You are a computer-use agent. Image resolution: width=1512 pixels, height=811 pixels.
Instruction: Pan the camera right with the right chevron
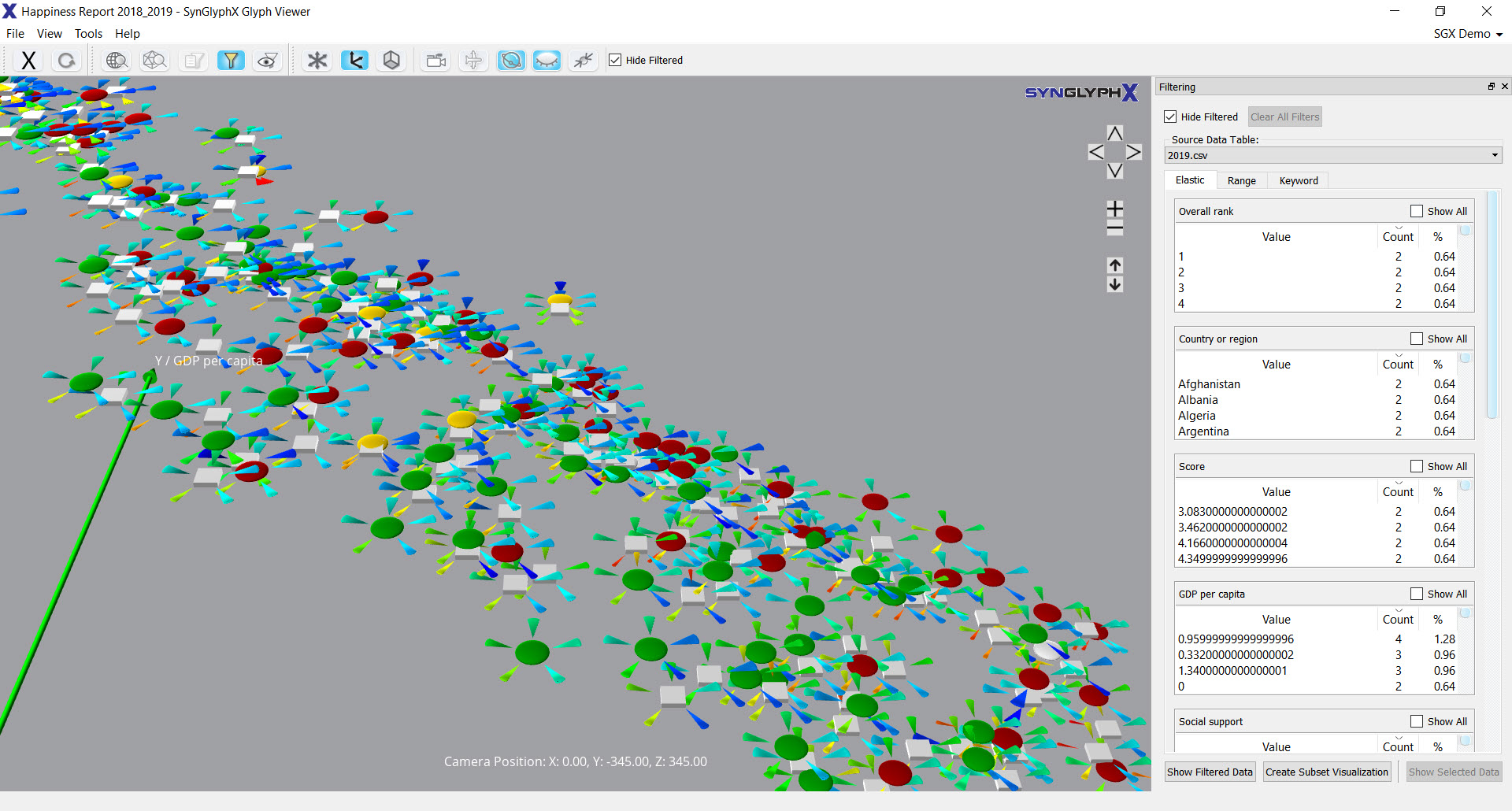point(1134,152)
